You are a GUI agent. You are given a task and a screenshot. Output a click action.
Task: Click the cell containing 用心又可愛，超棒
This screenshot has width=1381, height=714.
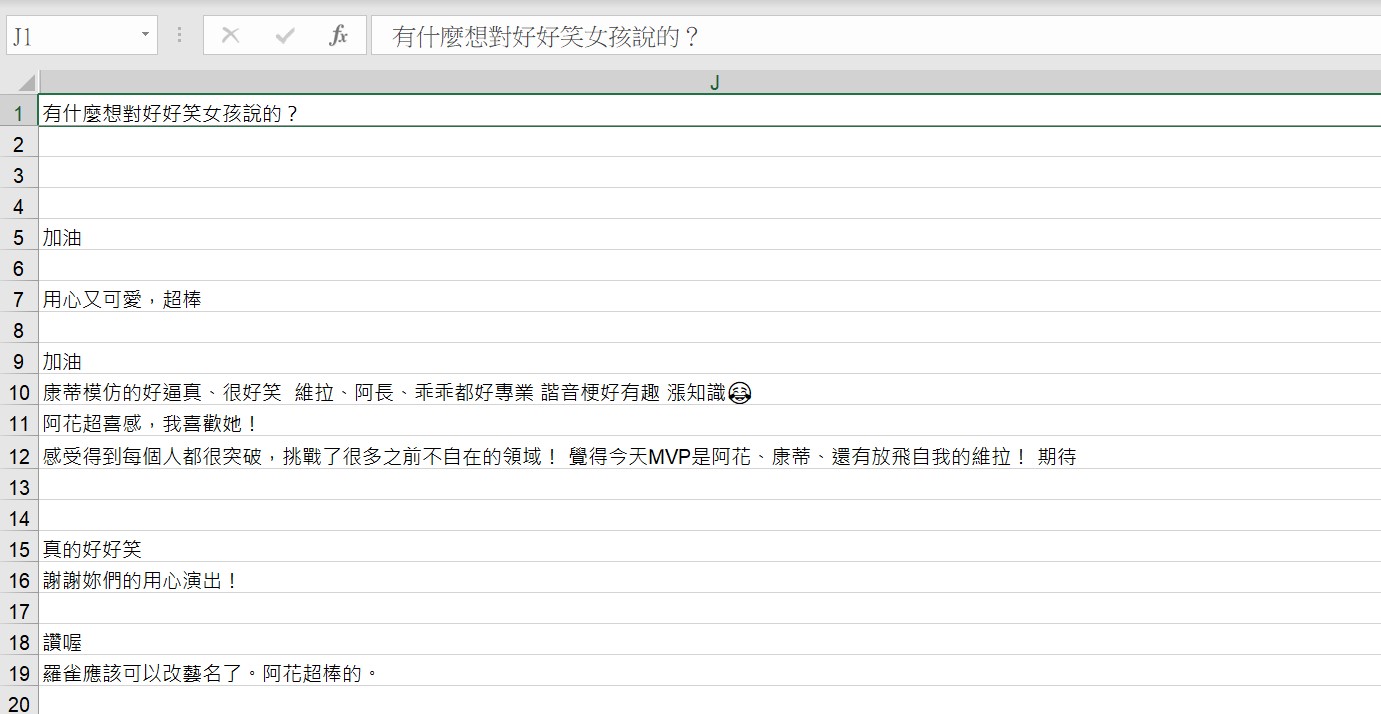point(122,299)
